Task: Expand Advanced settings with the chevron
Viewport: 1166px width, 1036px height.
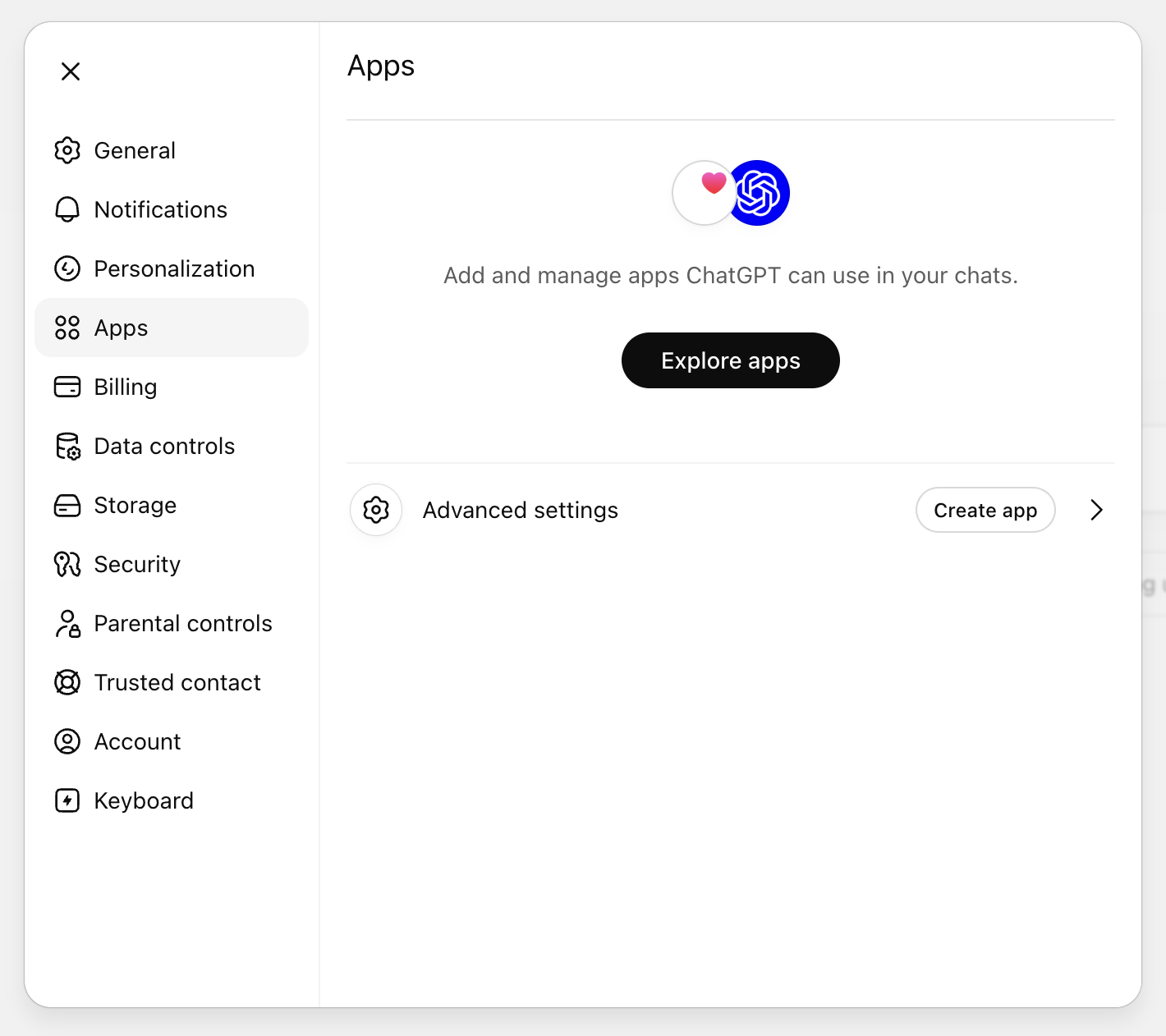Action: tap(1096, 510)
